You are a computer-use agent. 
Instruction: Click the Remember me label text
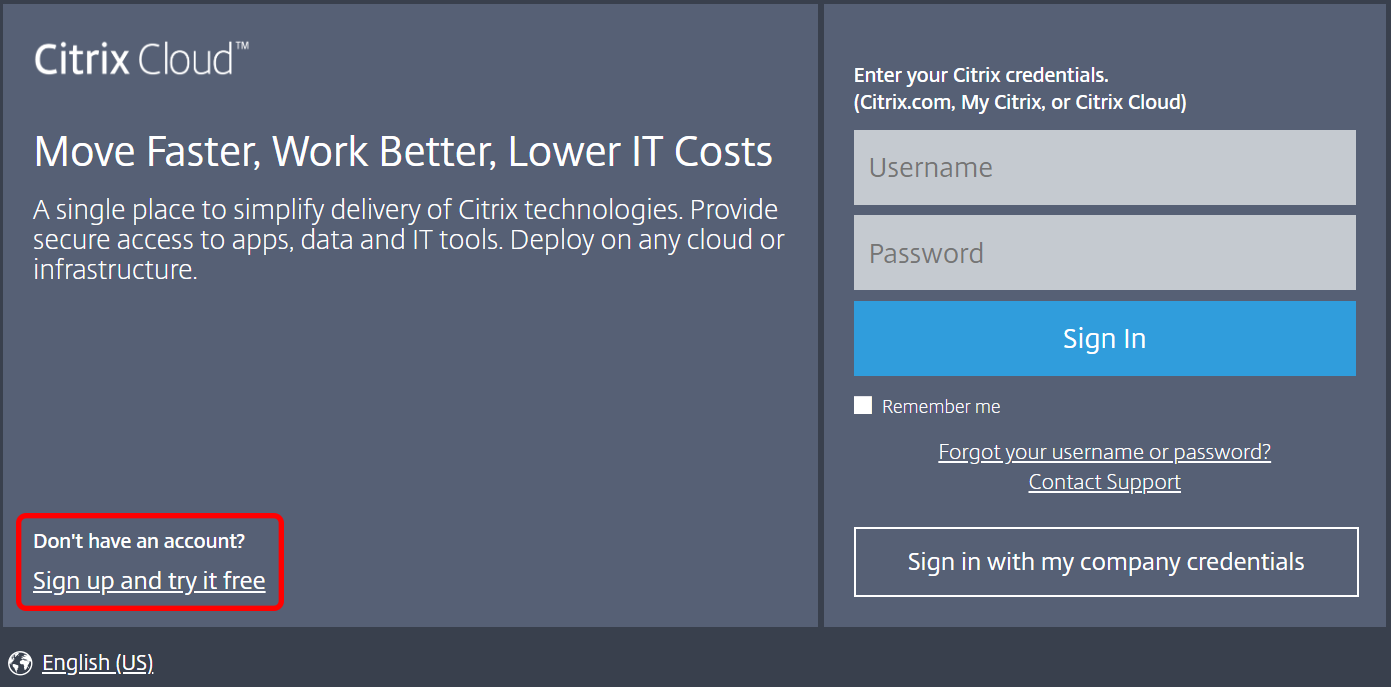click(941, 406)
